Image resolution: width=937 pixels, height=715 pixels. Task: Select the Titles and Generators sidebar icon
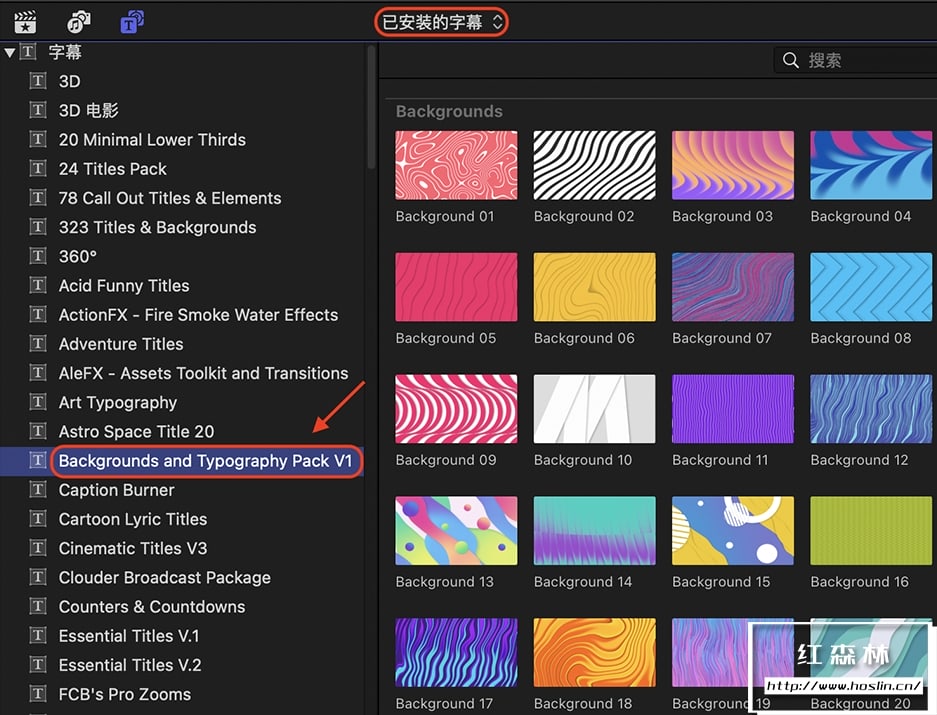point(132,22)
